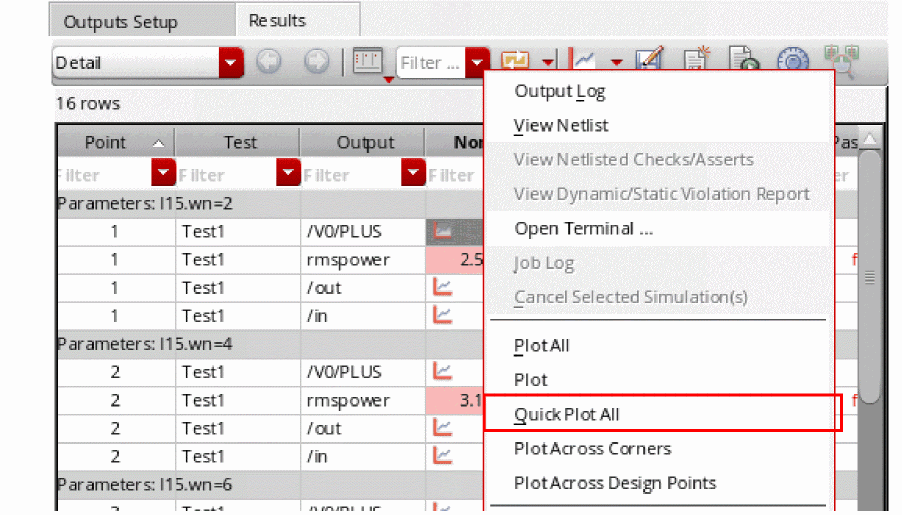Click /out output cell for point 2
Image resolution: width=902 pixels, height=515 pixels.
point(363,429)
